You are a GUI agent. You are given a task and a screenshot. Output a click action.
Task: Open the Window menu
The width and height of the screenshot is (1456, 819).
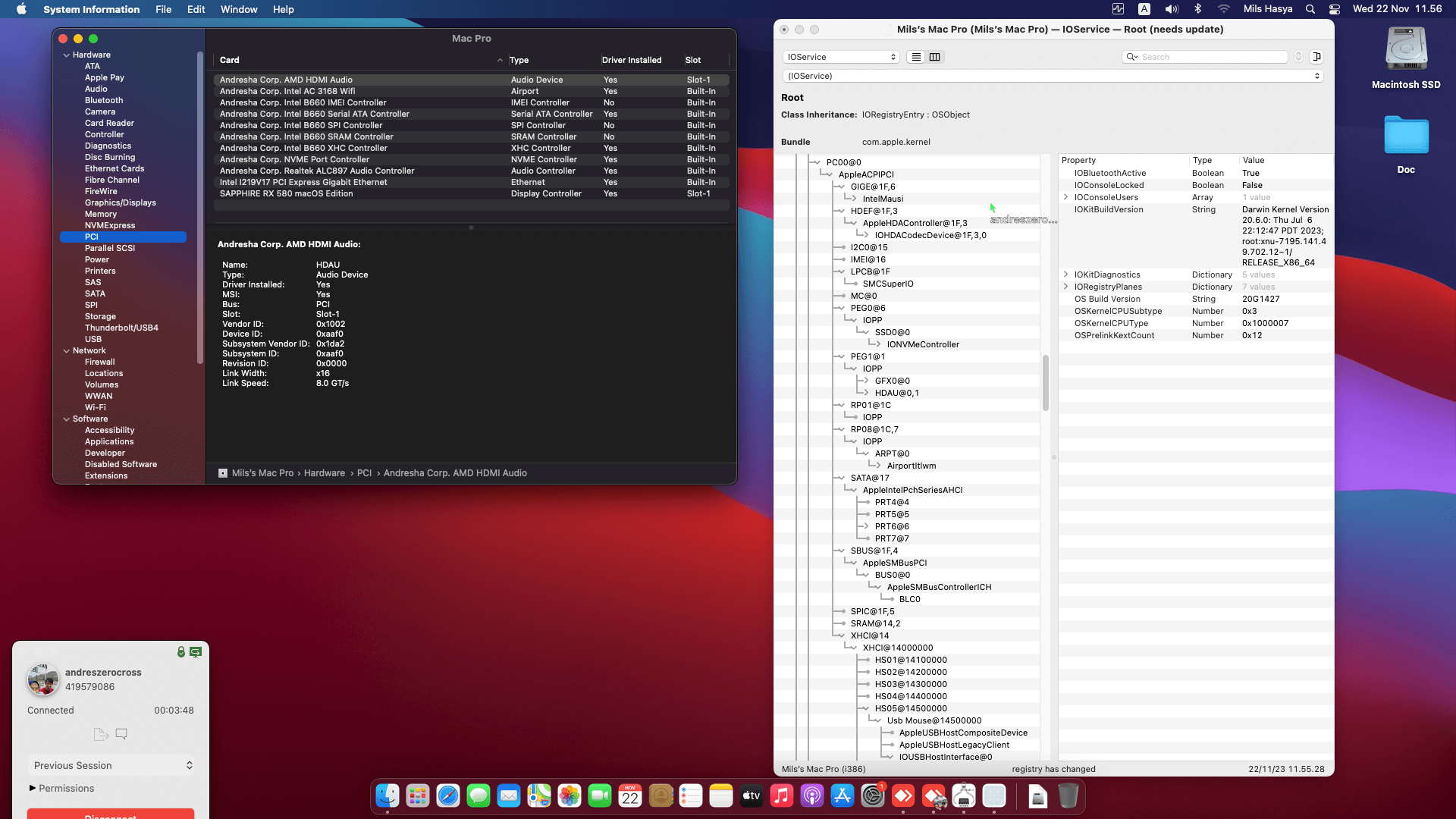[x=239, y=9]
